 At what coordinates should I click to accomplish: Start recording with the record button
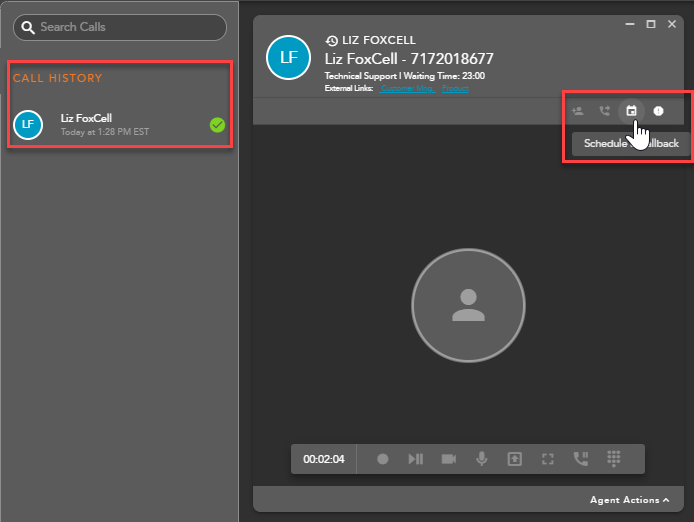point(383,459)
